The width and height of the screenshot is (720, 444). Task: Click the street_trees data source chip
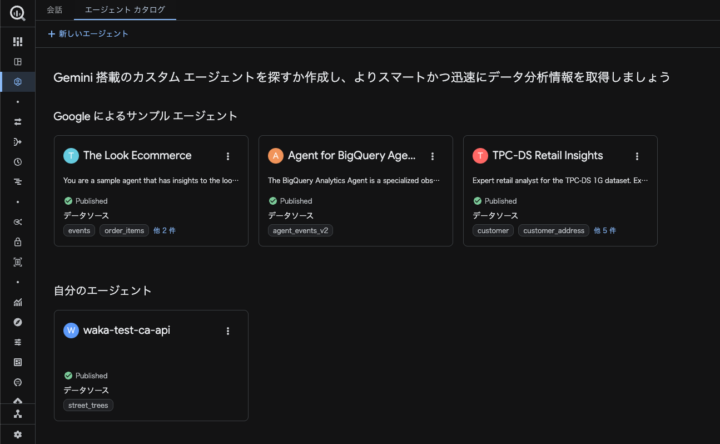(x=88, y=405)
